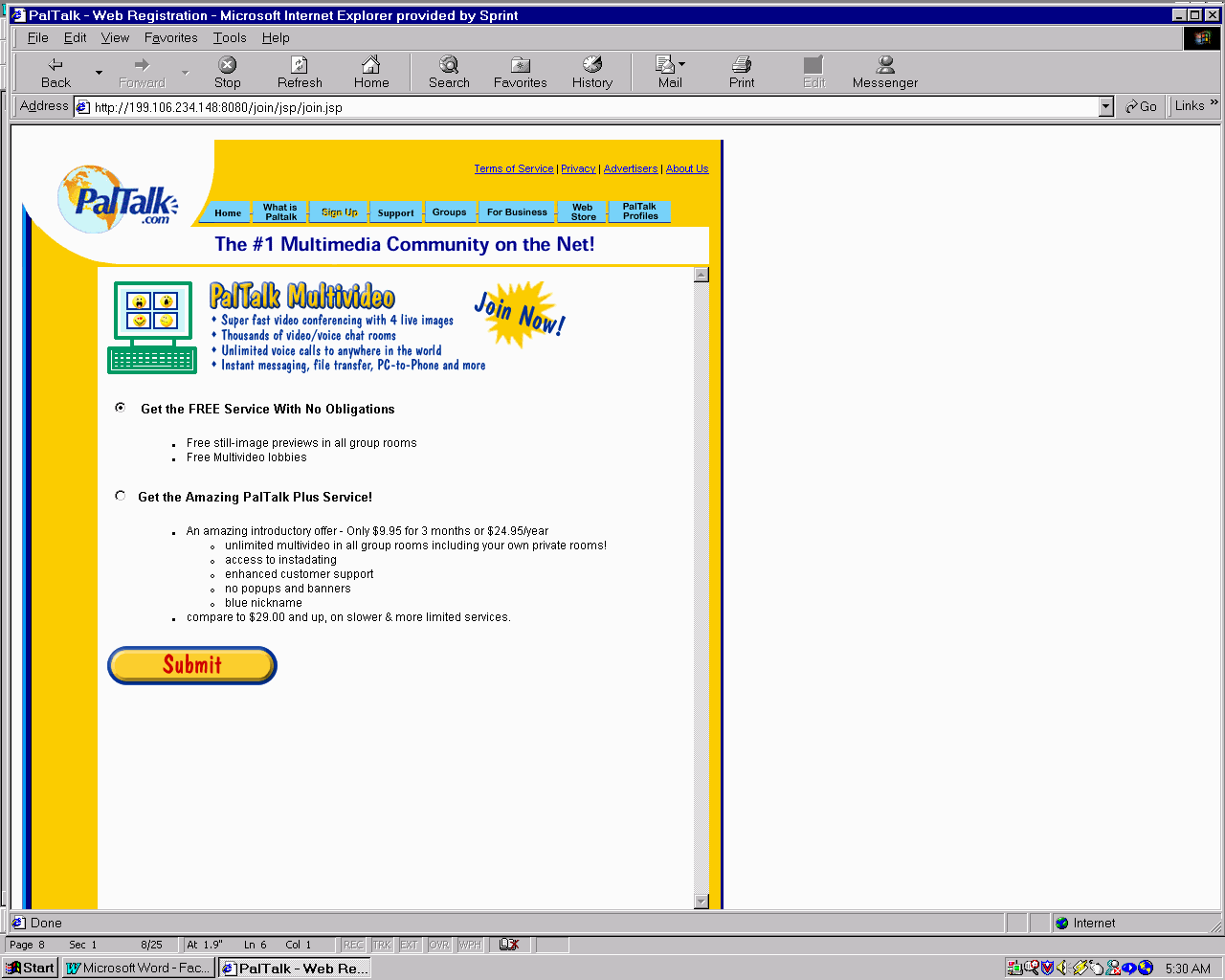Open the site Home tab
Viewport: 1225px width, 980px height.
(228, 212)
